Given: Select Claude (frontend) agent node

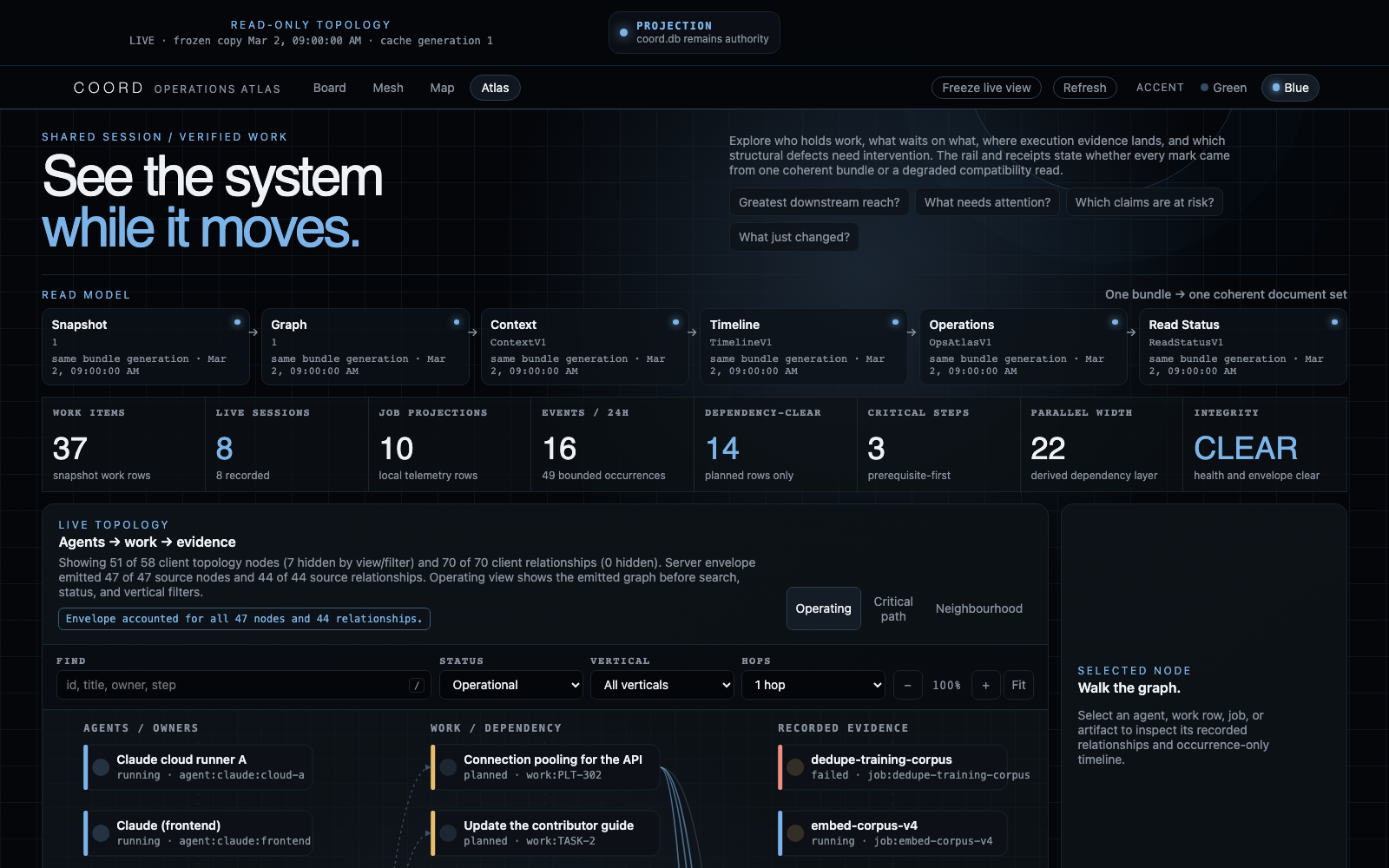Looking at the screenshot, I should tap(198, 833).
